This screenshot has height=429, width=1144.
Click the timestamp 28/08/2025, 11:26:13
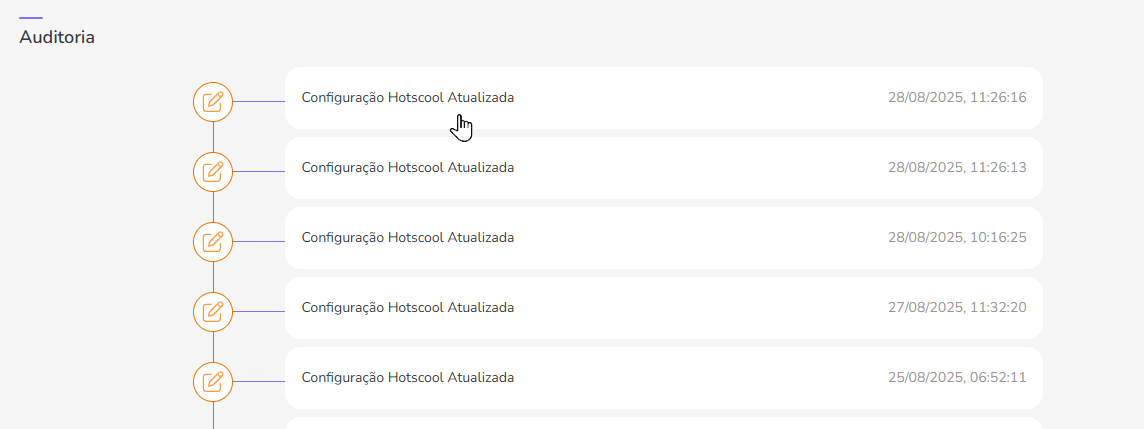click(x=957, y=168)
